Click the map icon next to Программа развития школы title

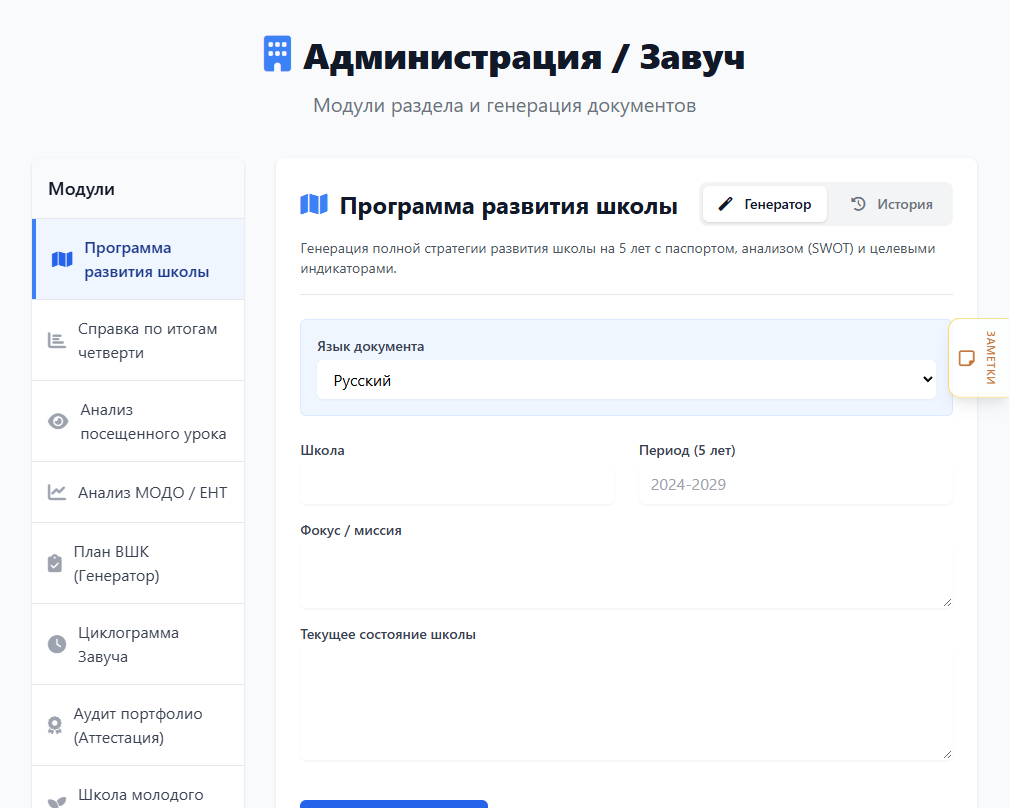[x=314, y=204]
